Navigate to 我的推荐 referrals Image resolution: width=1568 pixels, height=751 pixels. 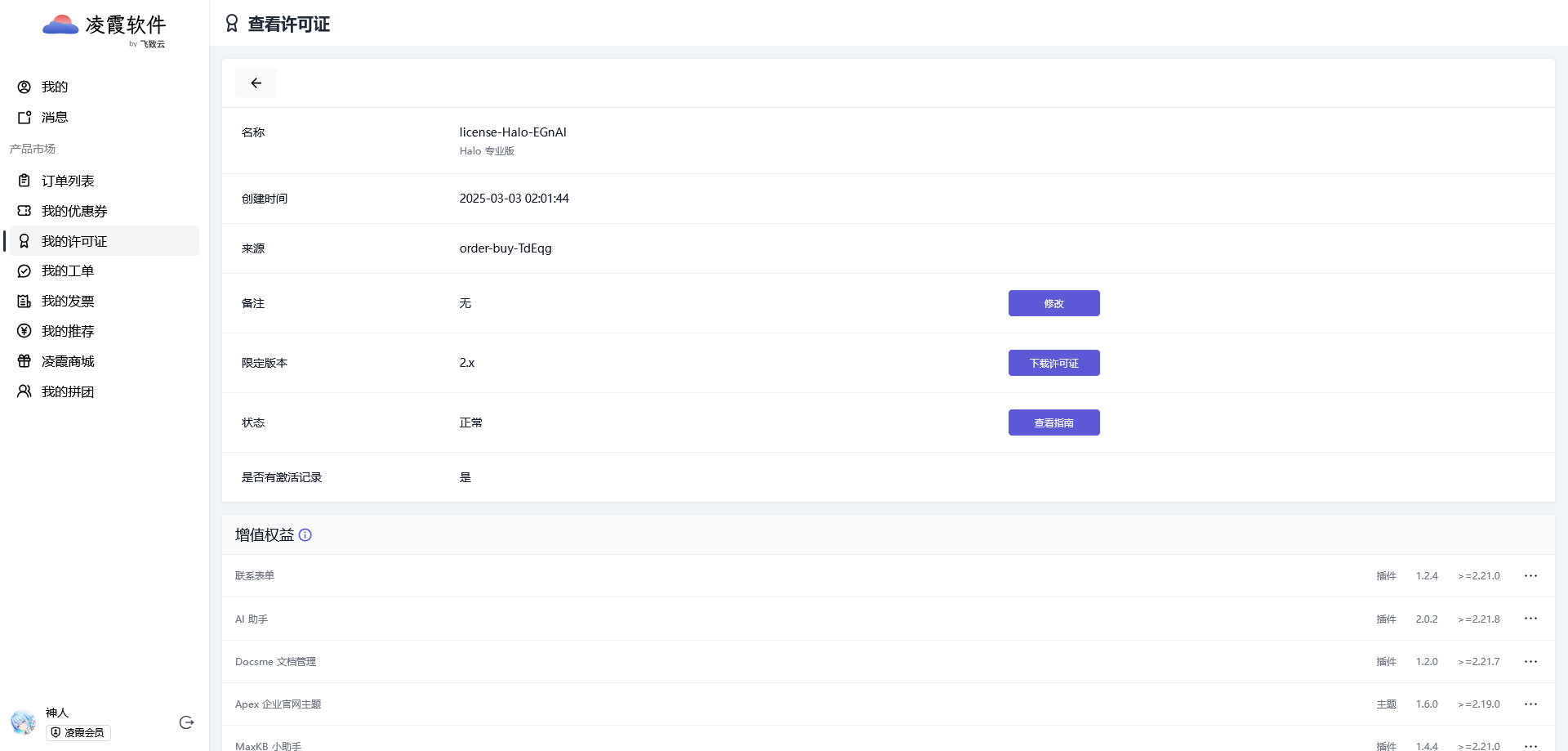[x=68, y=332]
